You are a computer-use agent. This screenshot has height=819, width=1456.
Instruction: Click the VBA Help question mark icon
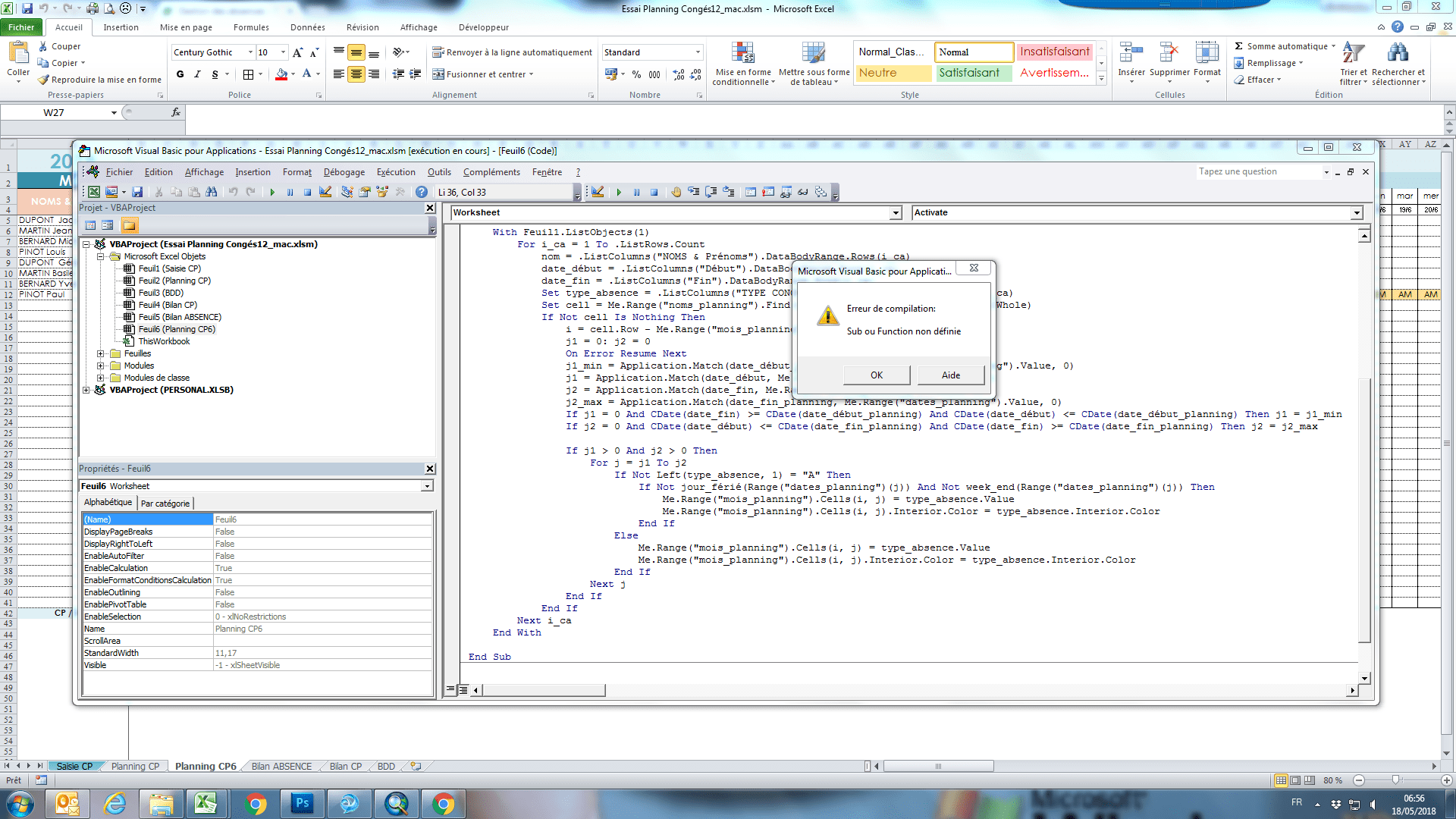(422, 192)
